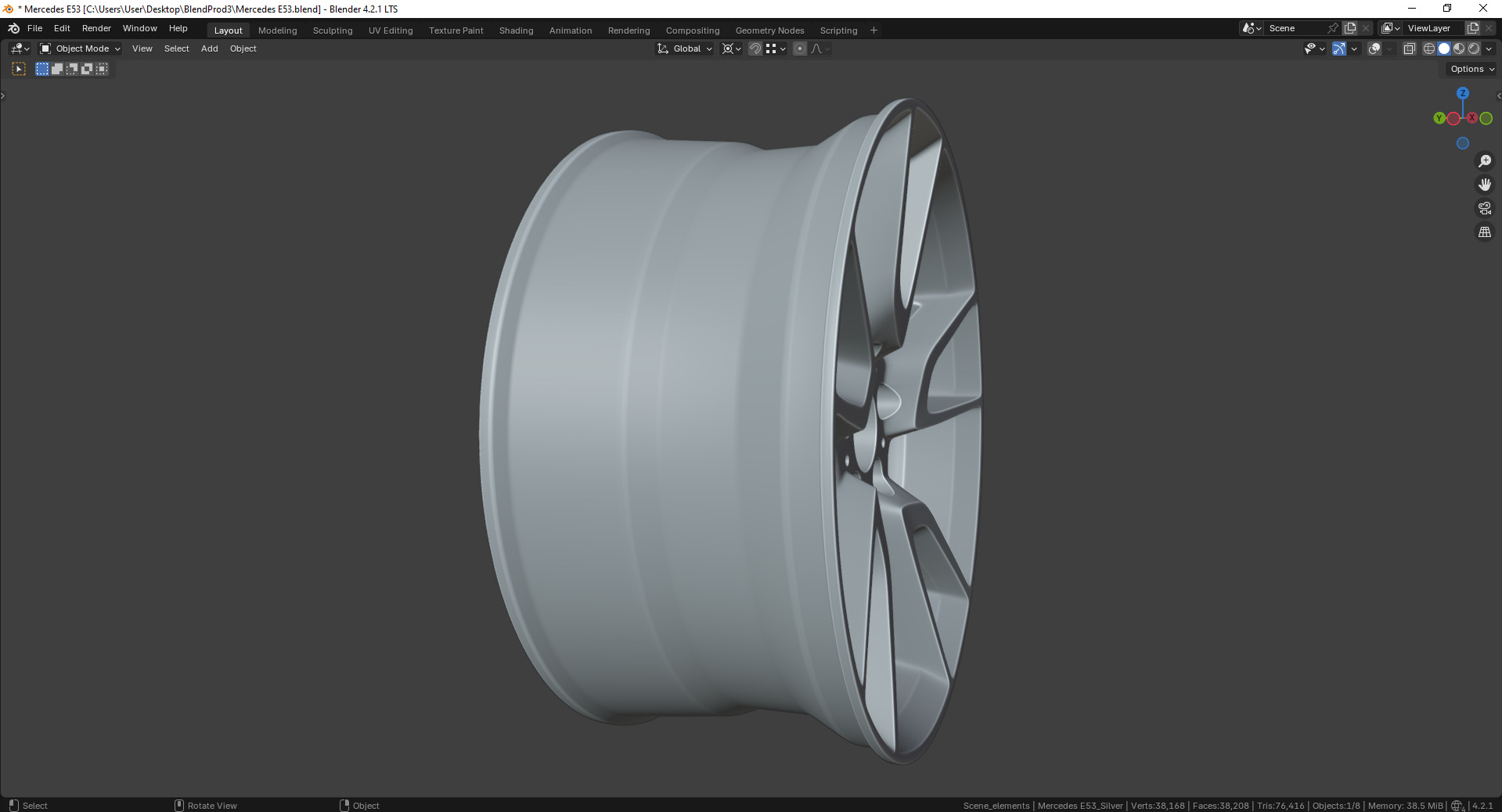Viewport: 1502px width, 812px height.
Task: Open the viewport shading options dropdown
Action: [x=1489, y=49]
